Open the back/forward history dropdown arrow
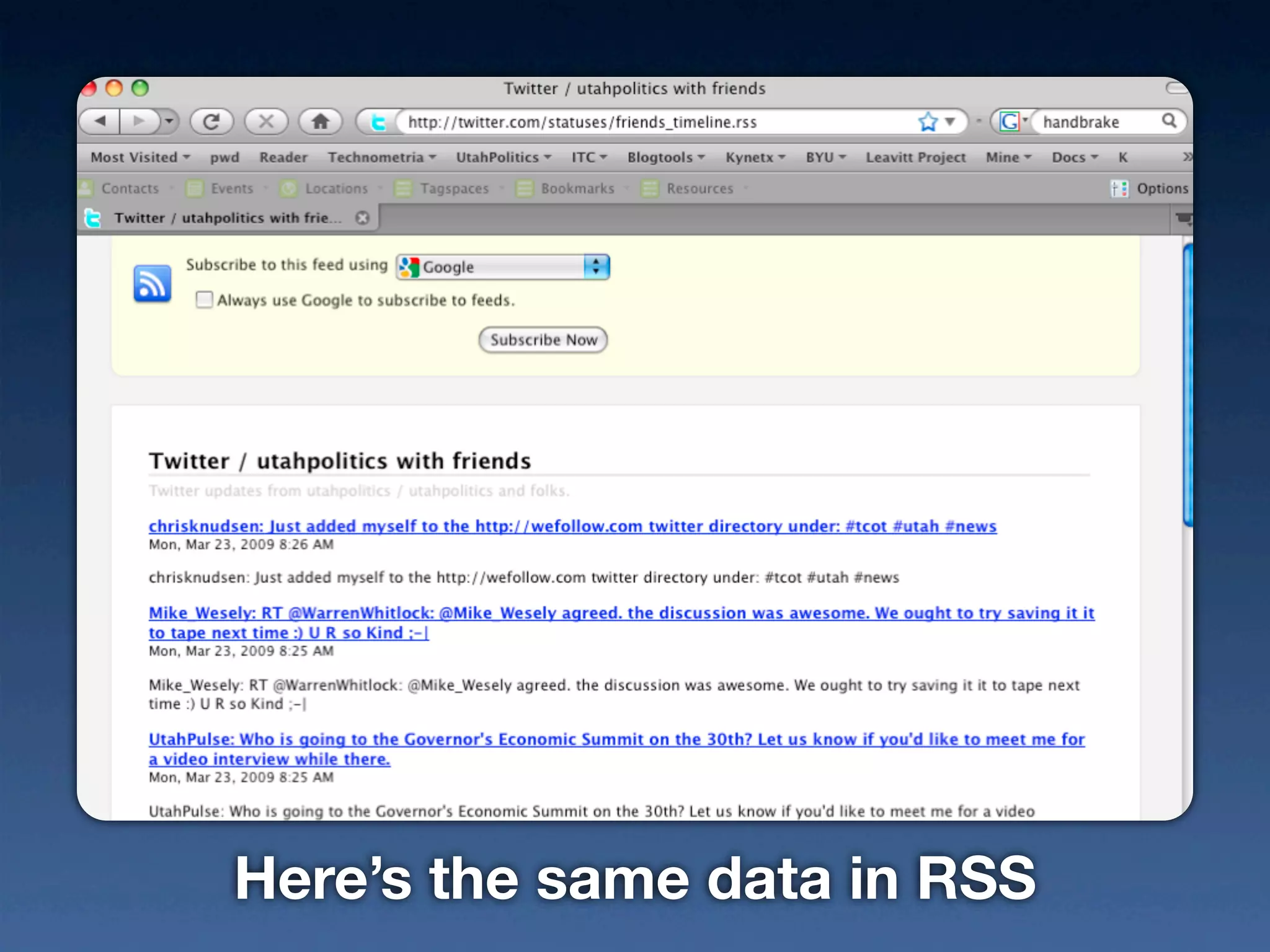 168,121
